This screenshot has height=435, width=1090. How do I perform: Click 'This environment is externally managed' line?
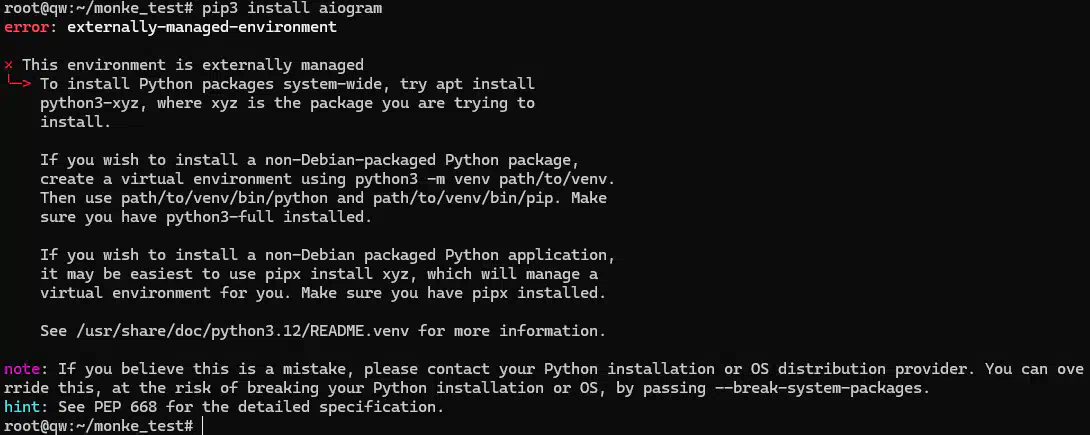[x=193, y=65]
